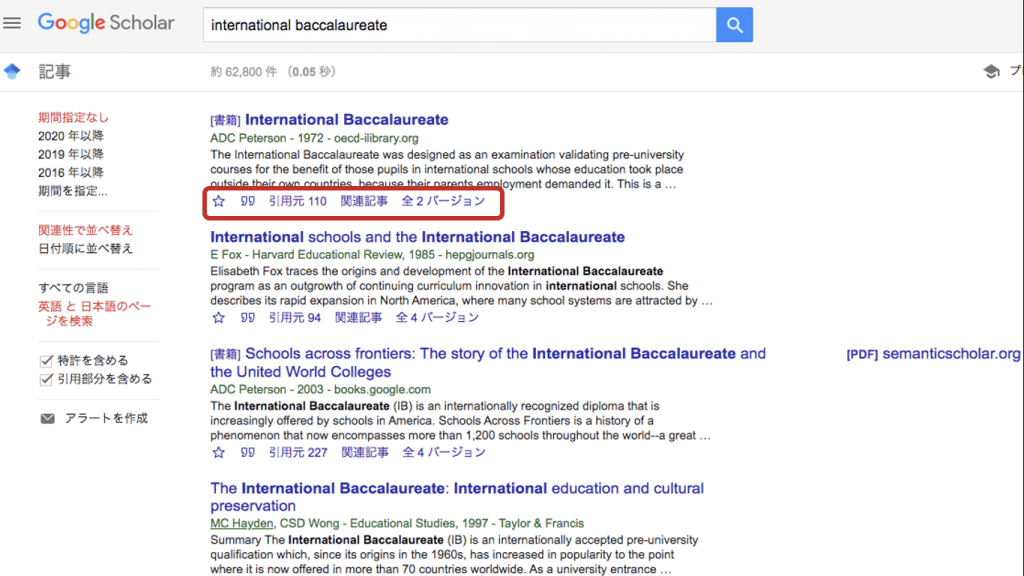Click the search query input field
This screenshot has width=1024, height=576.
click(460, 25)
